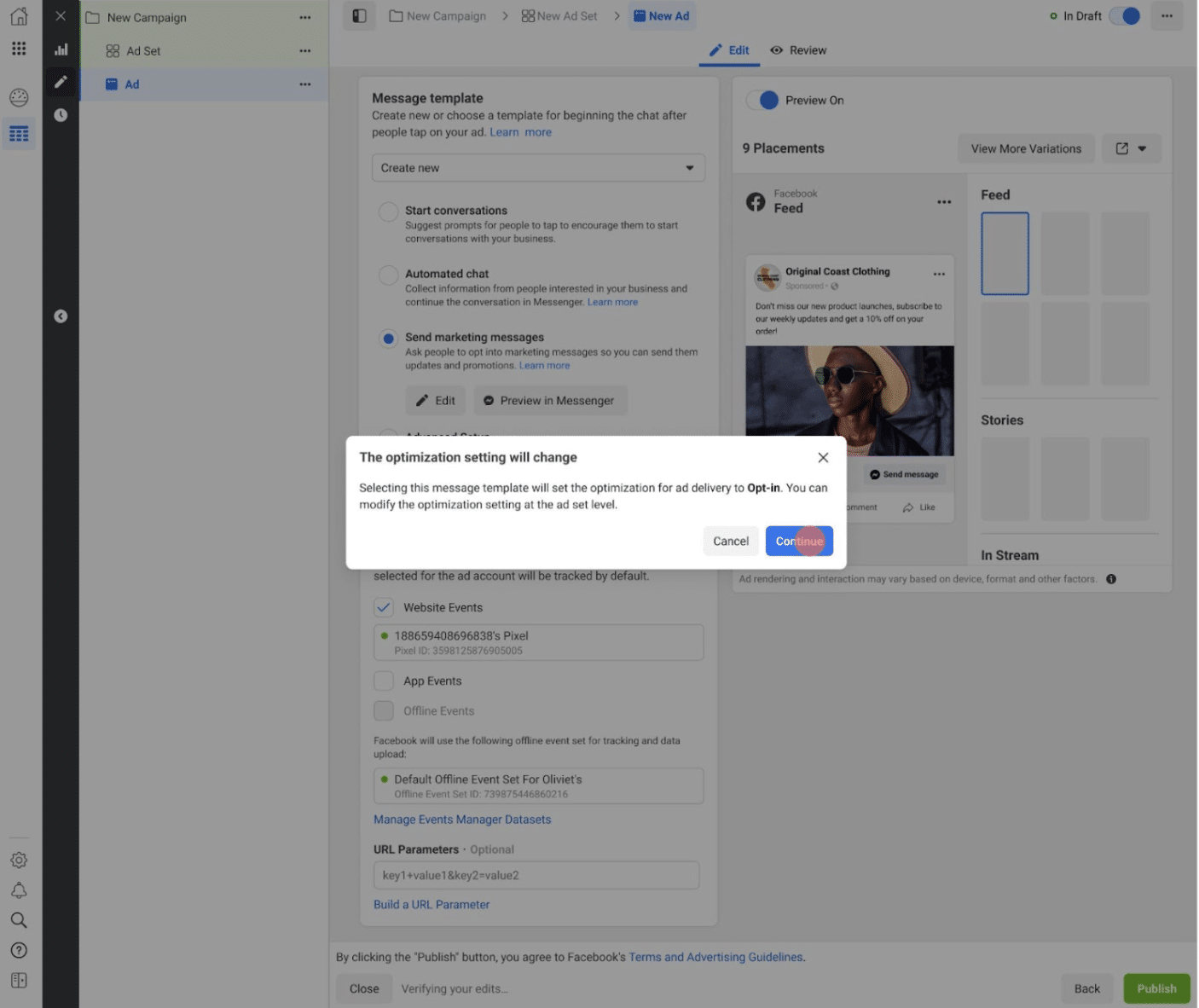Viewport: 1199px width, 1008px height.
Task: Open the notifications bell icon
Action: pos(19,890)
